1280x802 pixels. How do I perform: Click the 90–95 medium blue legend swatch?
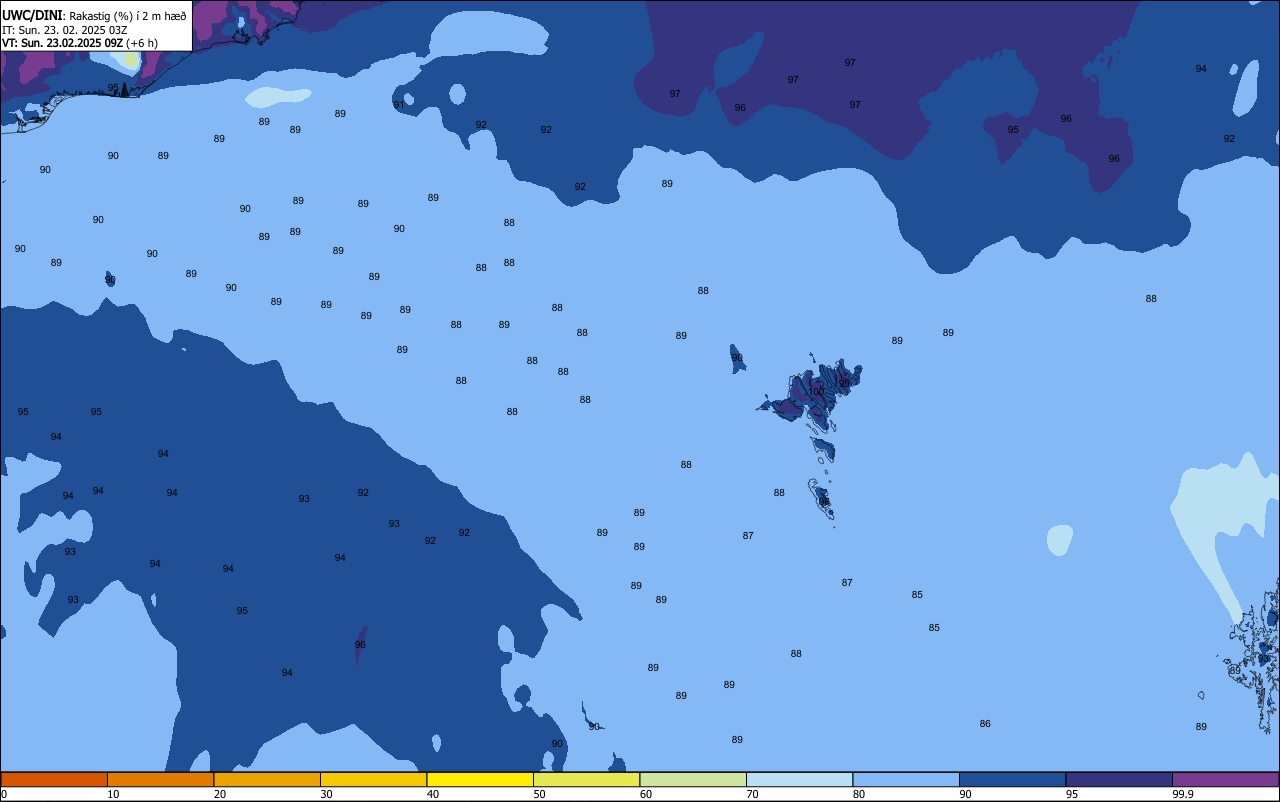point(1012,779)
